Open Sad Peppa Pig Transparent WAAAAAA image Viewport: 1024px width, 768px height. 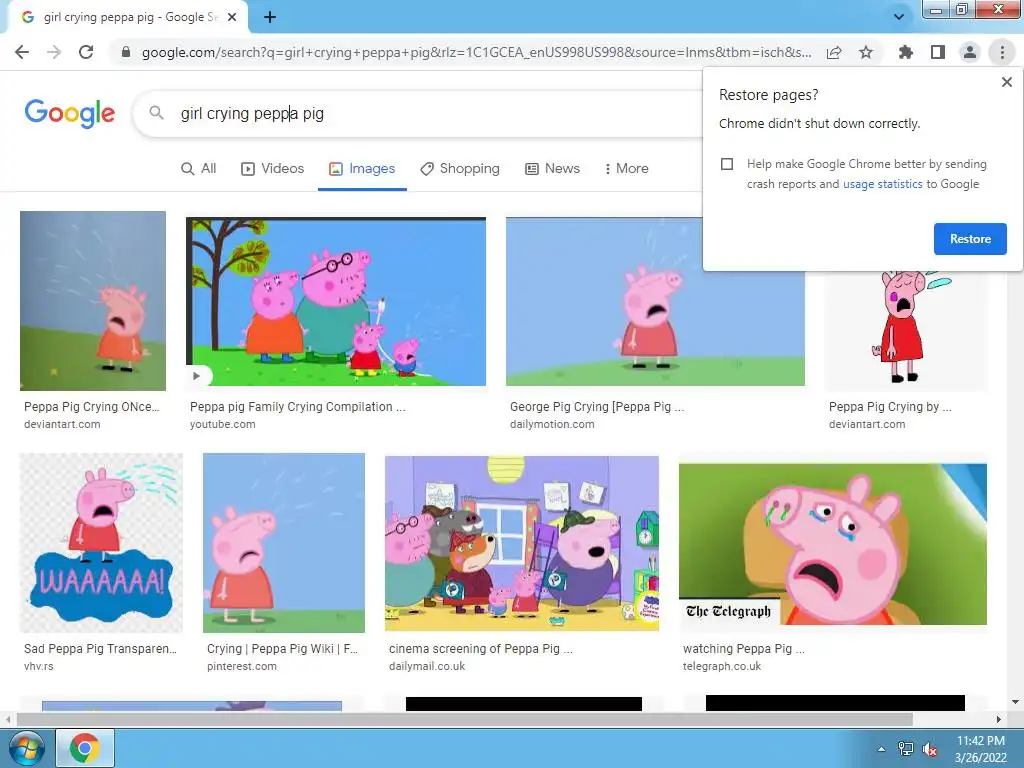(x=101, y=543)
